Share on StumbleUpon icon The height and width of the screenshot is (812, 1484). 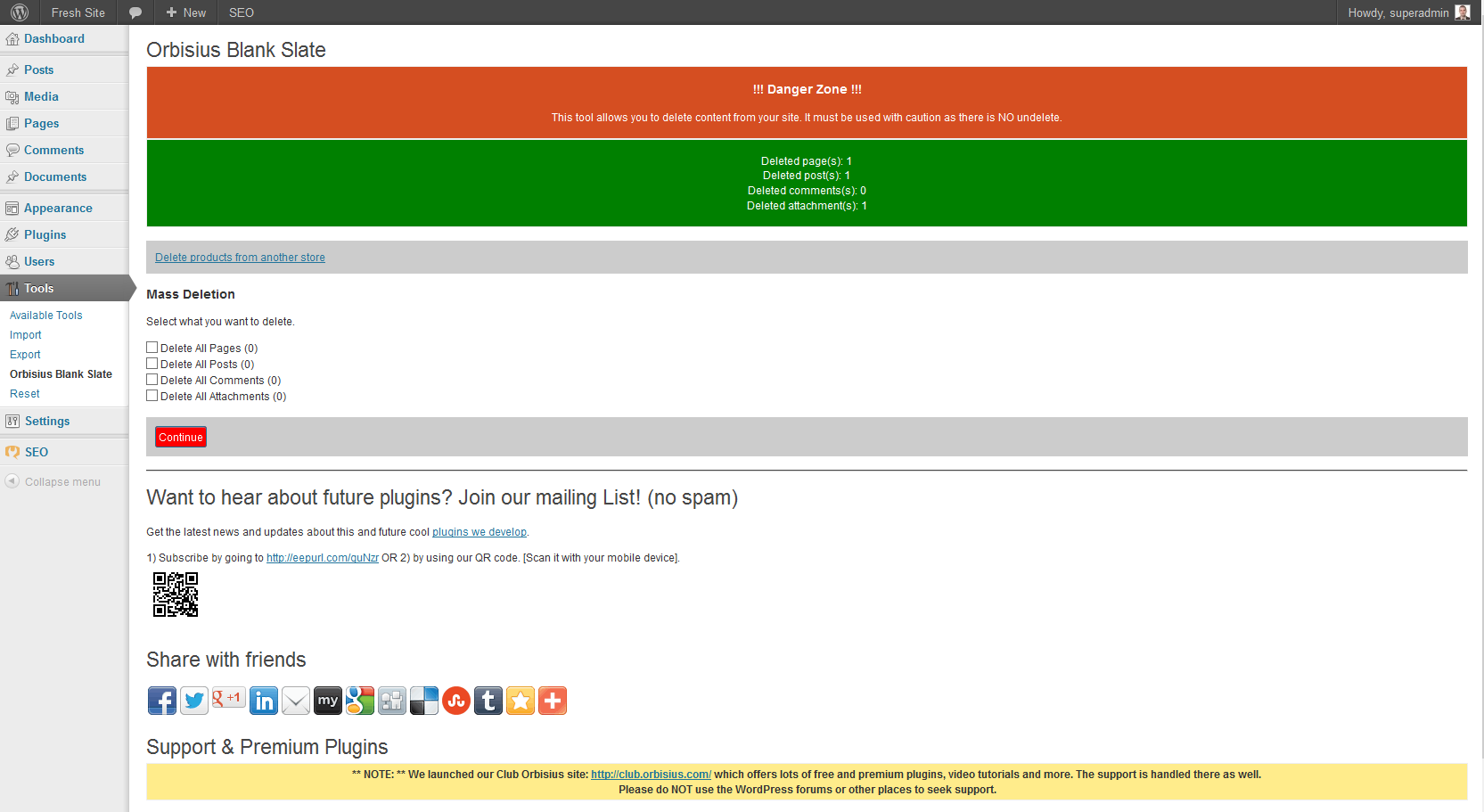point(456,701)
